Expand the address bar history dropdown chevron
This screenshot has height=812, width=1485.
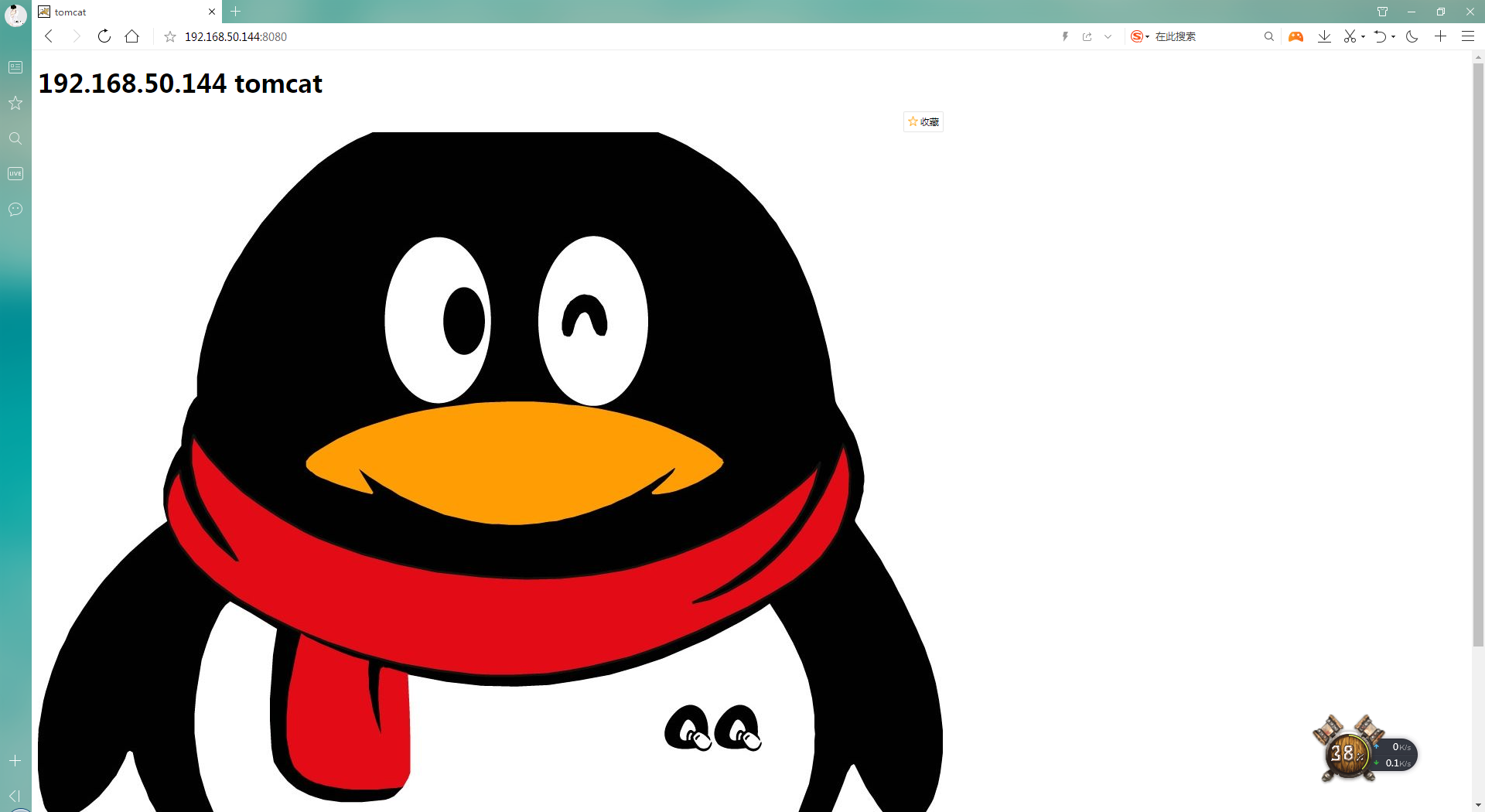pyautogui.click(x=1108, y=36)
